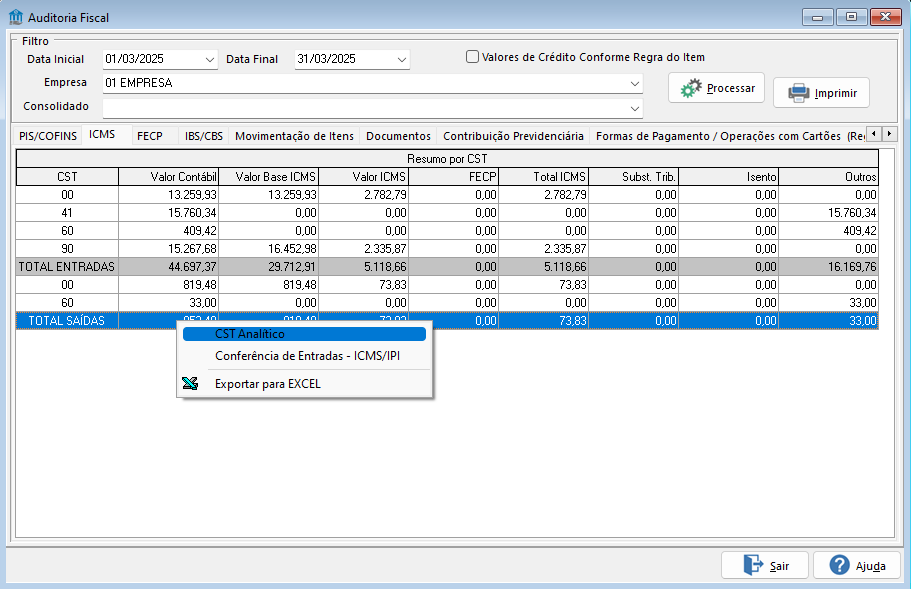Click the 44.697,37 total contábil cell

pyautogui.click(x=168, y=267)
